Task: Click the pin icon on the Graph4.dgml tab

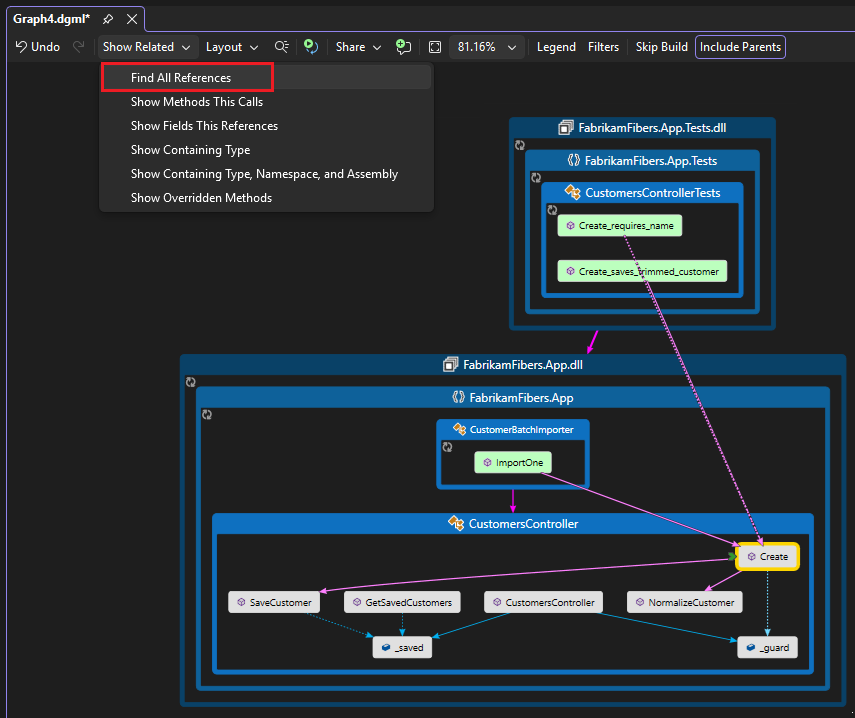Action: (108, 18)
